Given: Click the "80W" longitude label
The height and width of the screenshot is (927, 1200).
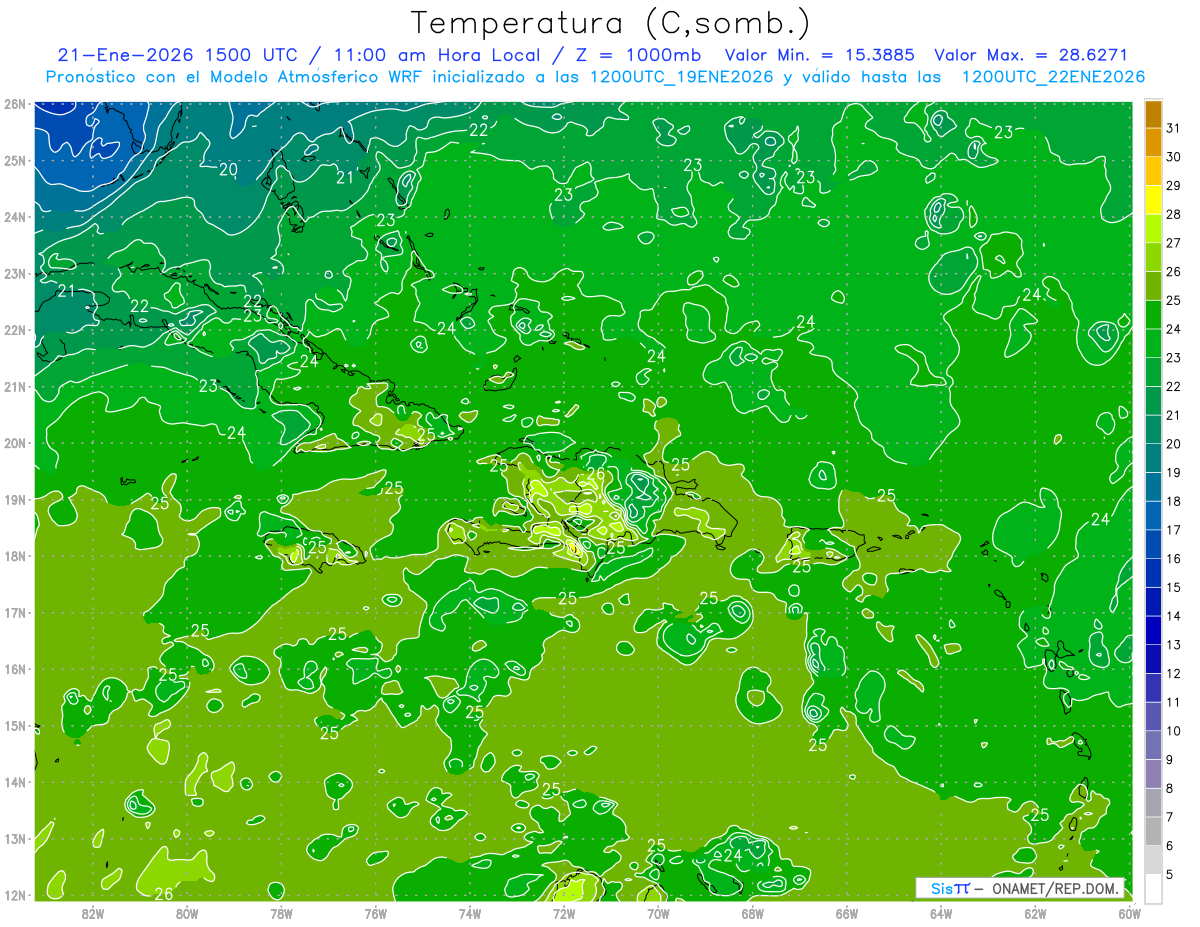Looking at the screenshot, I should [x=187, y=912].
